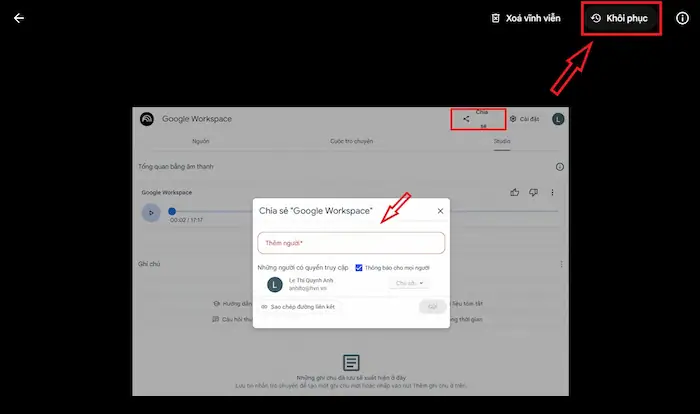Click the audio overview info icon
The height and width of the screenshot is (414, 700).
[x=559, y=167]
